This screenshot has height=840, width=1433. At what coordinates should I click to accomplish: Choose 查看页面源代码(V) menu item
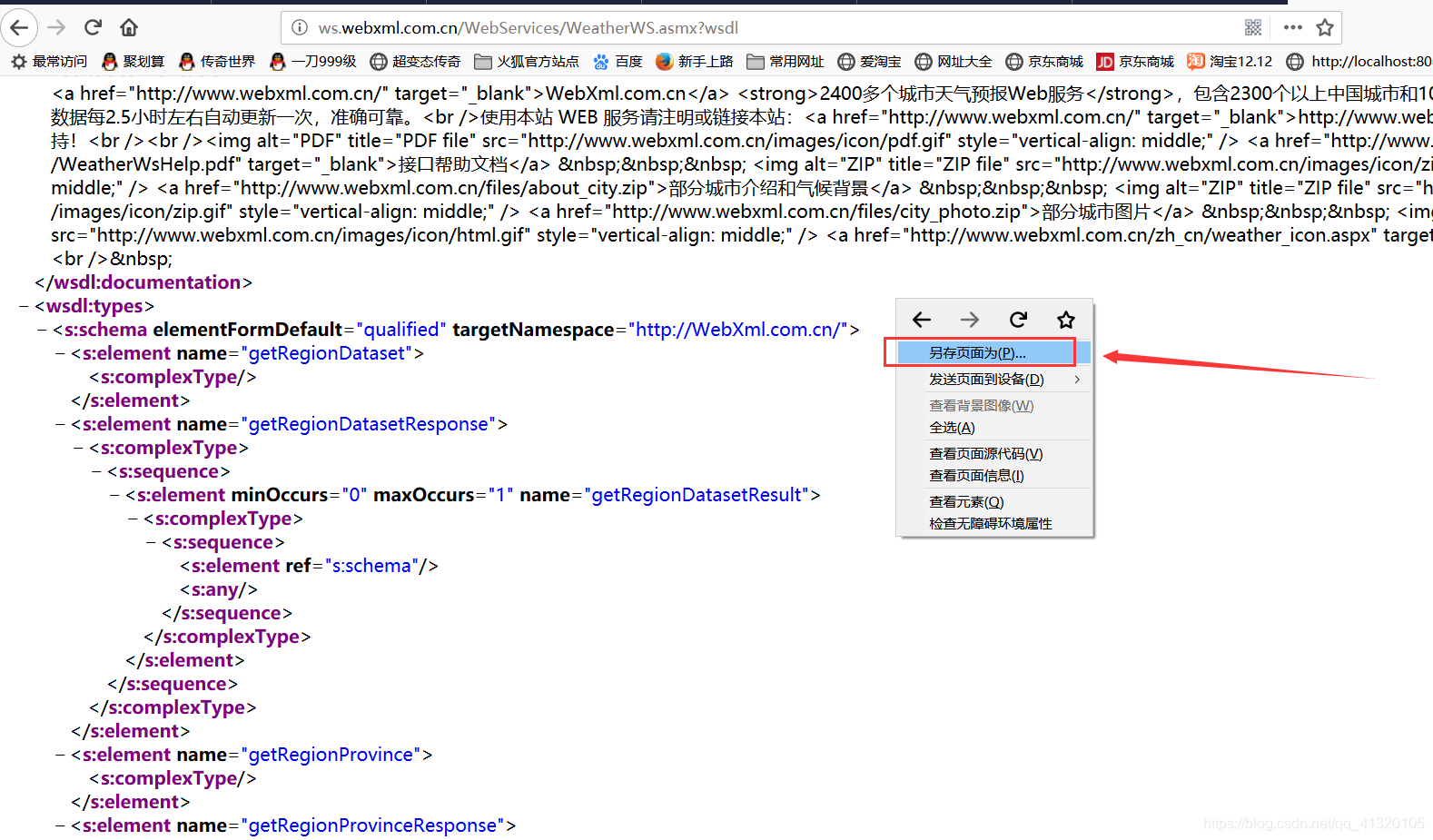tap(993, 453)
